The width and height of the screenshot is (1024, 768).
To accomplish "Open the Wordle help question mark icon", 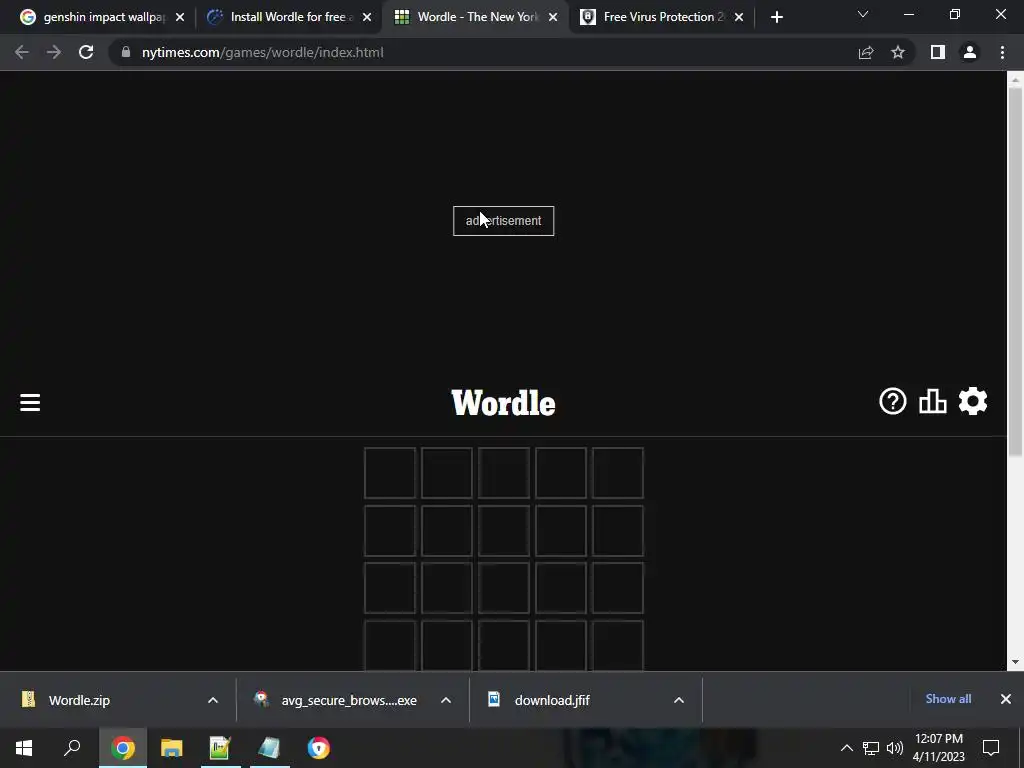I will (x=892, y=401).
